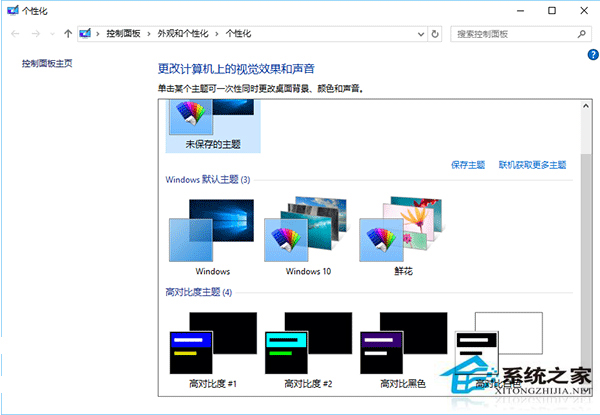Maximize the 个性化 window
Screen dimensions: 600x415
pos(552,11)
